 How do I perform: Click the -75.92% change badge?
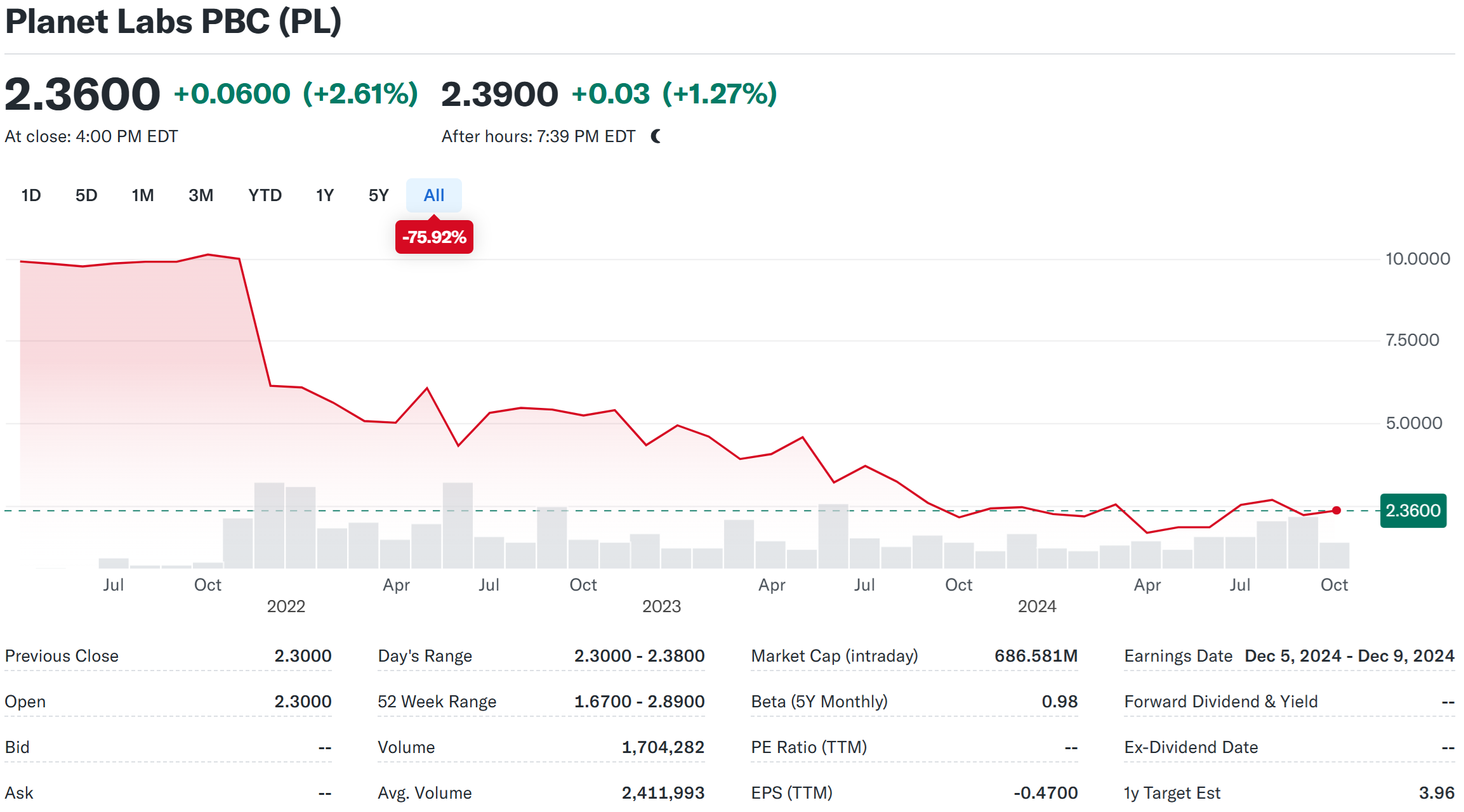(434, 237)
